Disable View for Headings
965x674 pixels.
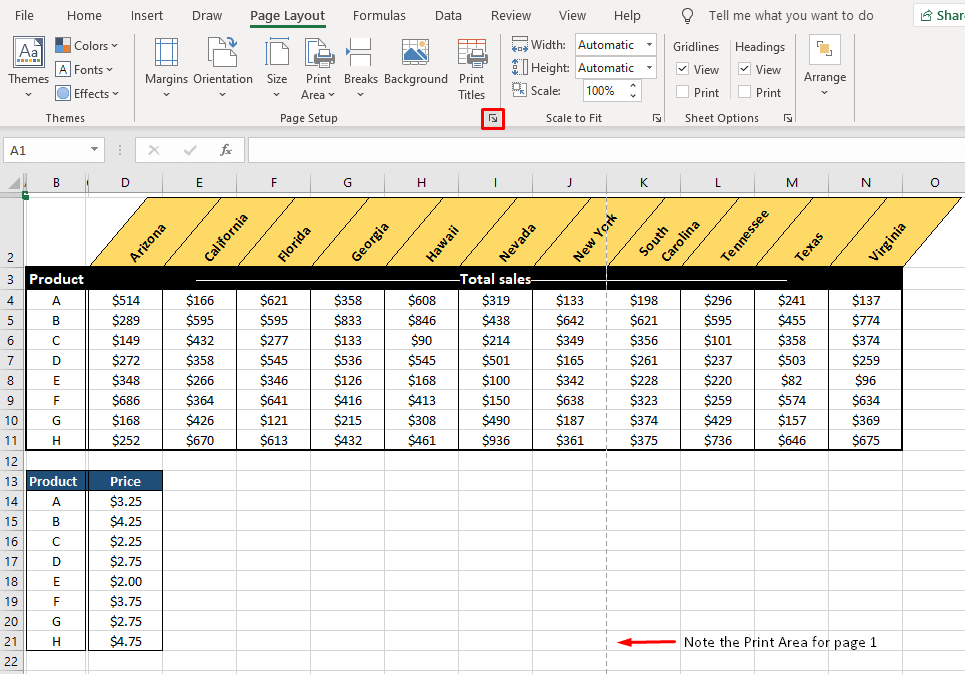tap(746, 69)
